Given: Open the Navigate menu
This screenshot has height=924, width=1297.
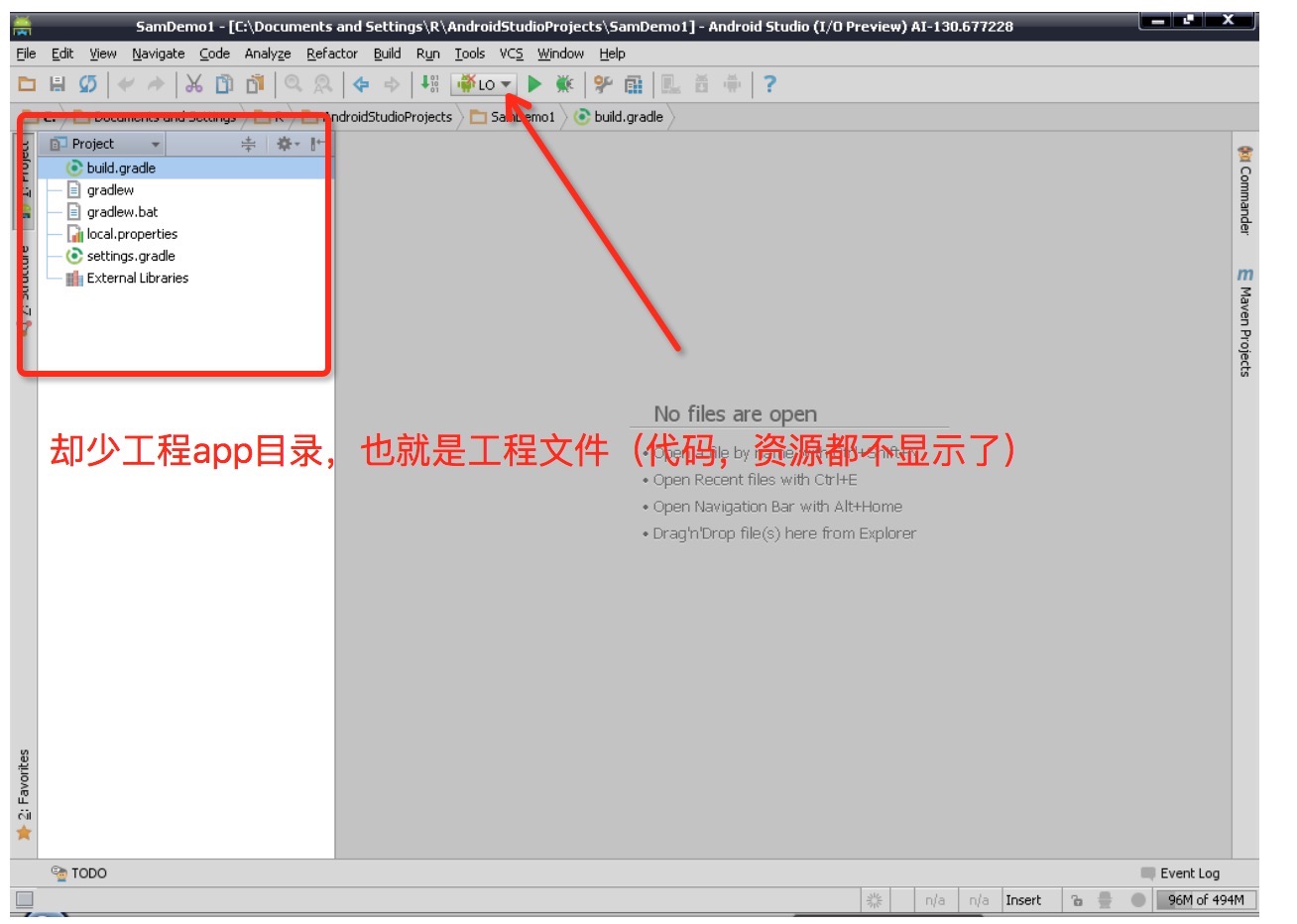Looking at the screenshot, I should (x=159, y=54).
